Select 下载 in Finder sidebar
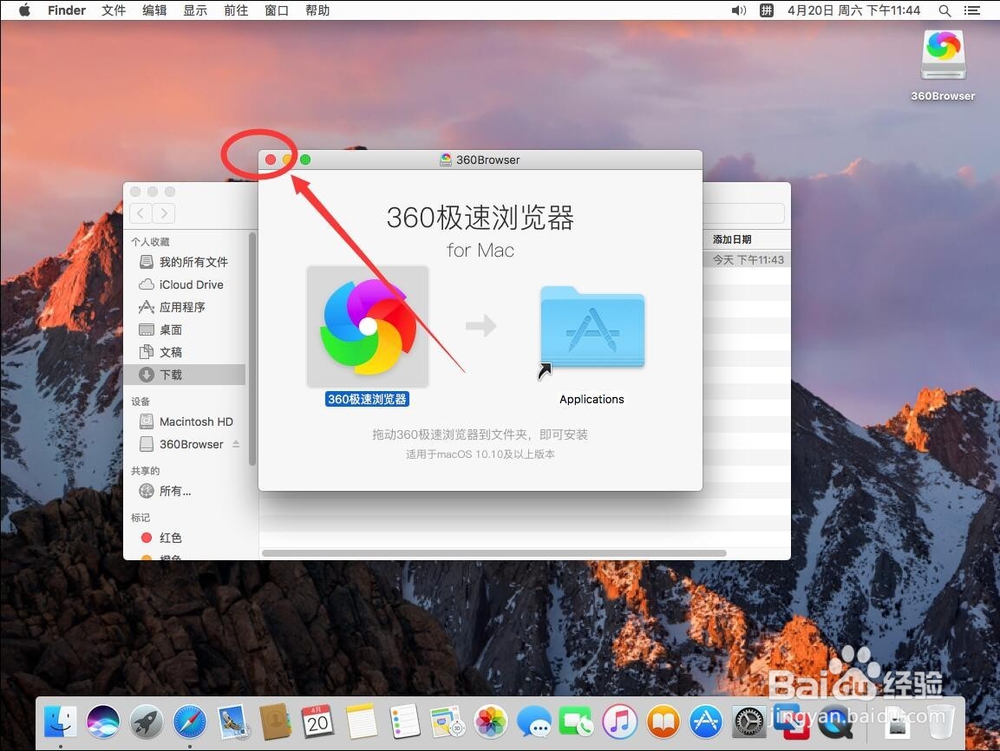Screen dimensions: 1000x751 [x=185, y=374]
